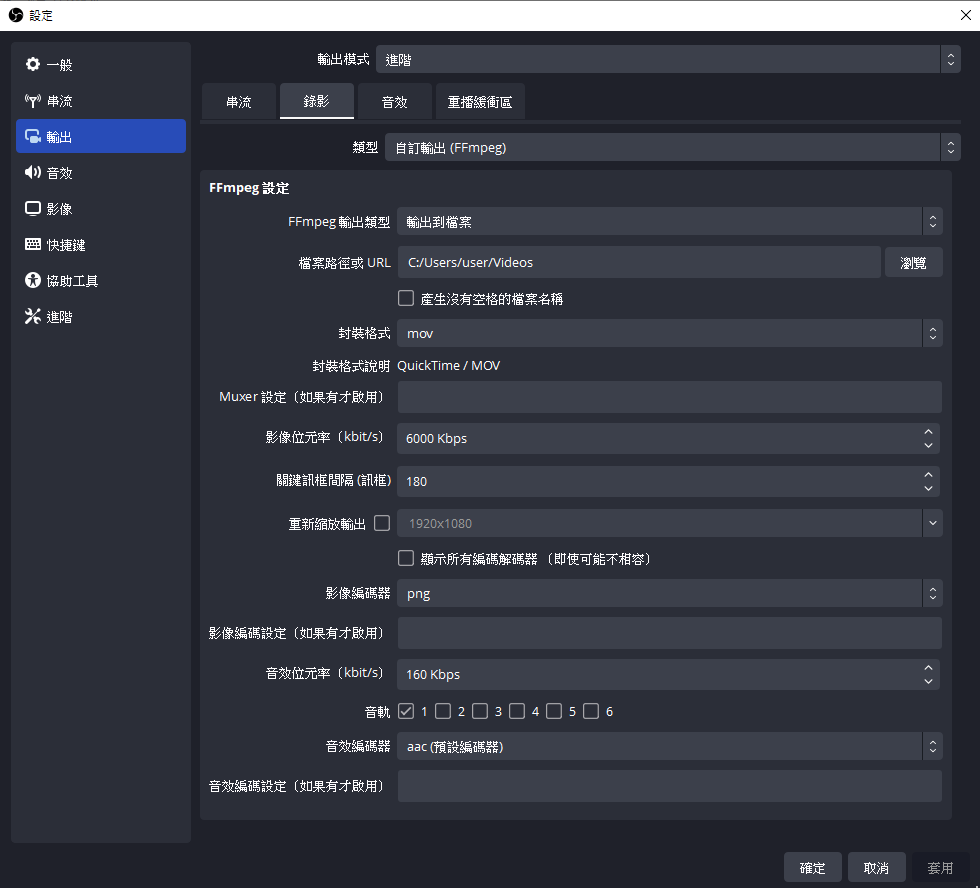
Task: Open the 類型 dropdown showing 自訂輸出 (FFmpeg)
Action: click(672, 147)
